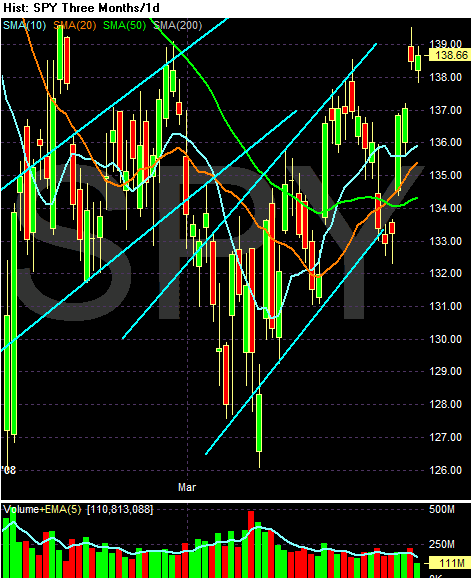The height and width of the screenshot is (581, 472).
Task: Click the 132.00 price axis label
Action: coord(446,273)
